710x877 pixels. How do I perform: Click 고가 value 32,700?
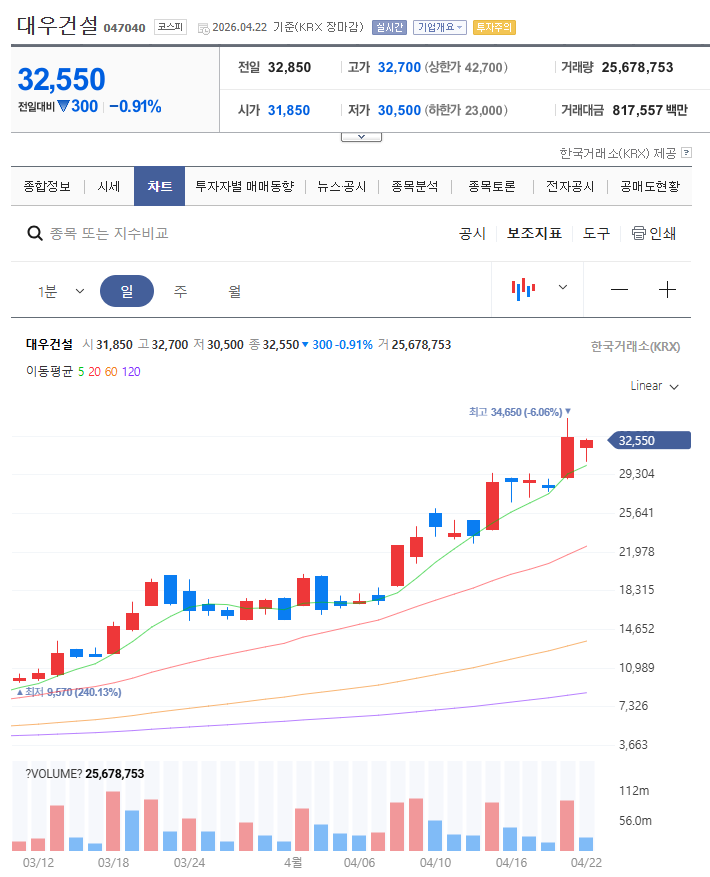pyautogui.click(x=399, y=67)
